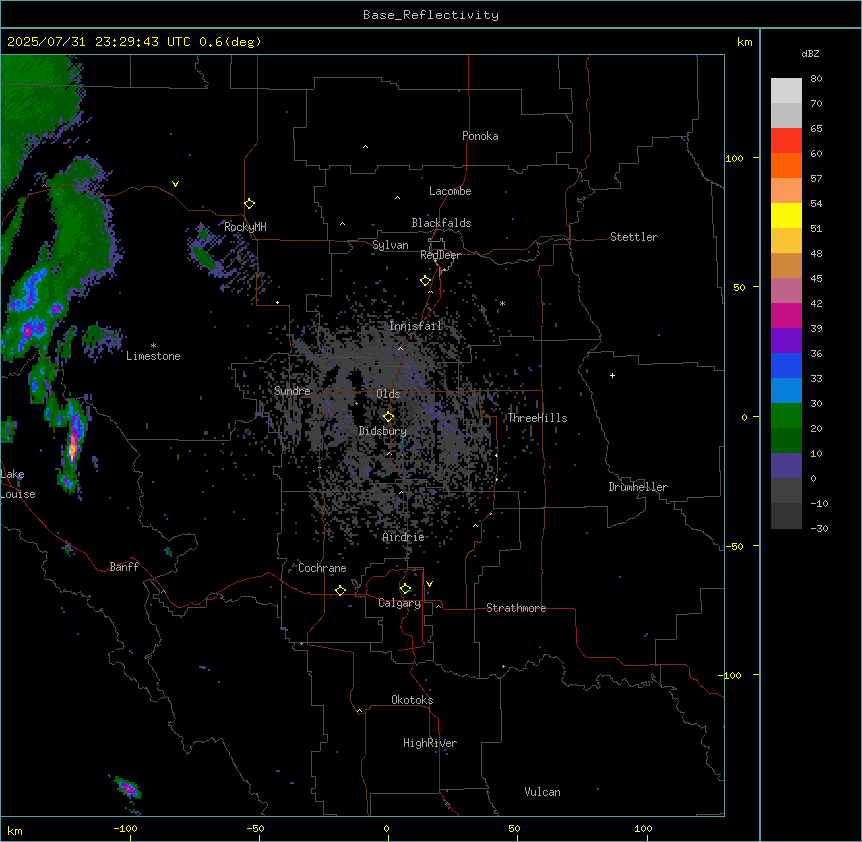Click the dBZ legend heading
862x842 pixels.
810,54
